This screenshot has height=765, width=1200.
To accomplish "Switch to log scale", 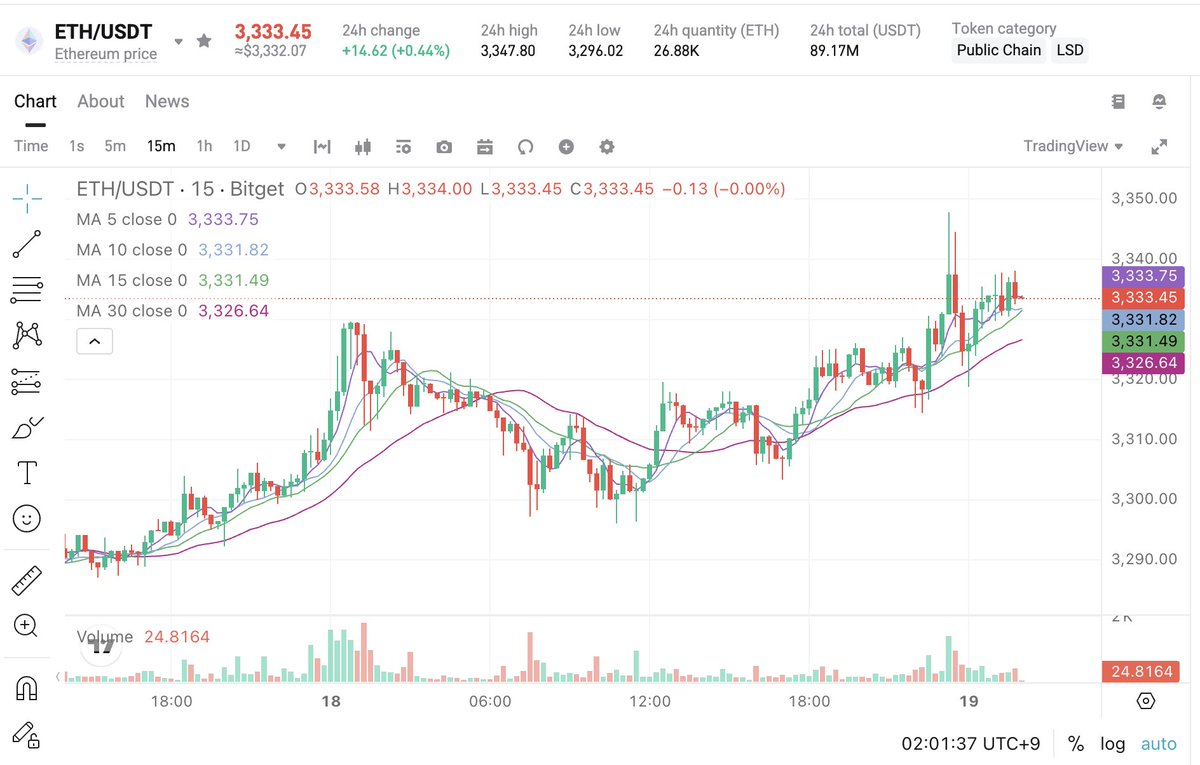I will pyautogui.click(x=1113, y=744).
